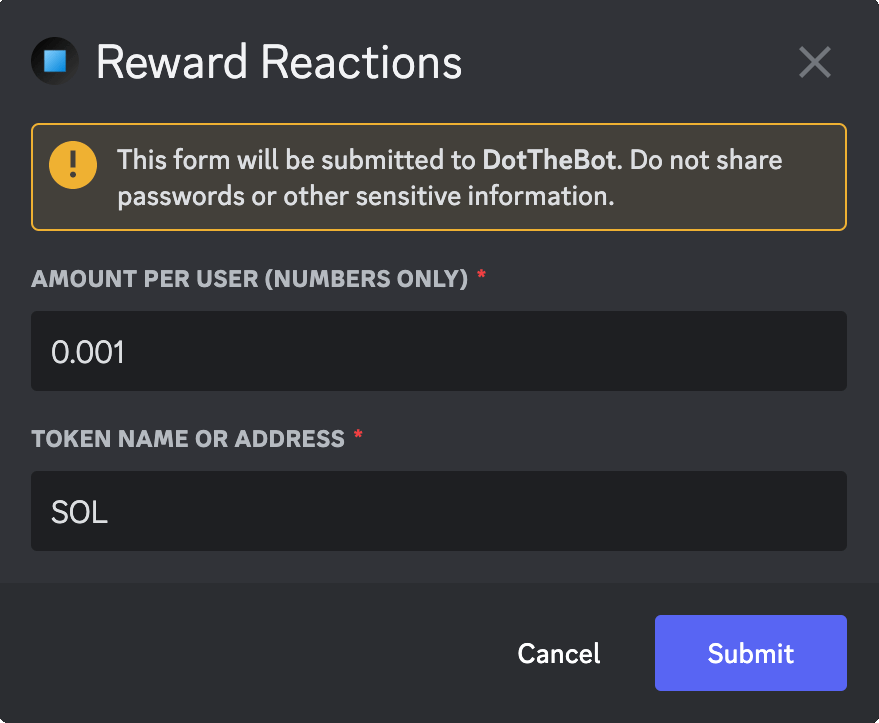Click the dark footer bar of the modal
This screenshot has width=879, height=723.
click(x=250, y=653)
